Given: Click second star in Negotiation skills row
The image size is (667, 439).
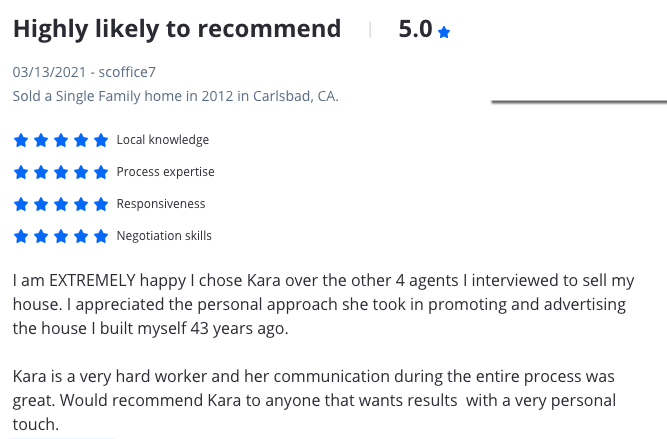Looking at the screenshot, I should pyautogui.click(x=40, y=236).
